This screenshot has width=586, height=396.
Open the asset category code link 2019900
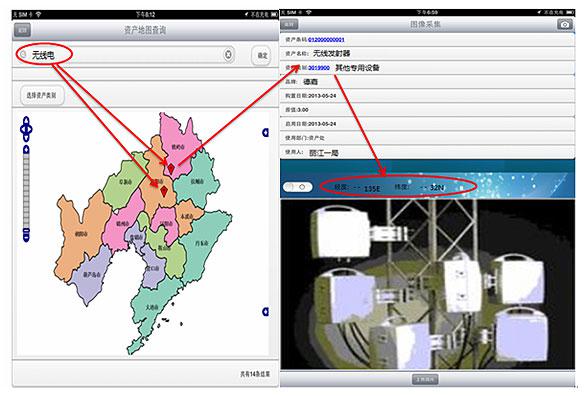319,68
